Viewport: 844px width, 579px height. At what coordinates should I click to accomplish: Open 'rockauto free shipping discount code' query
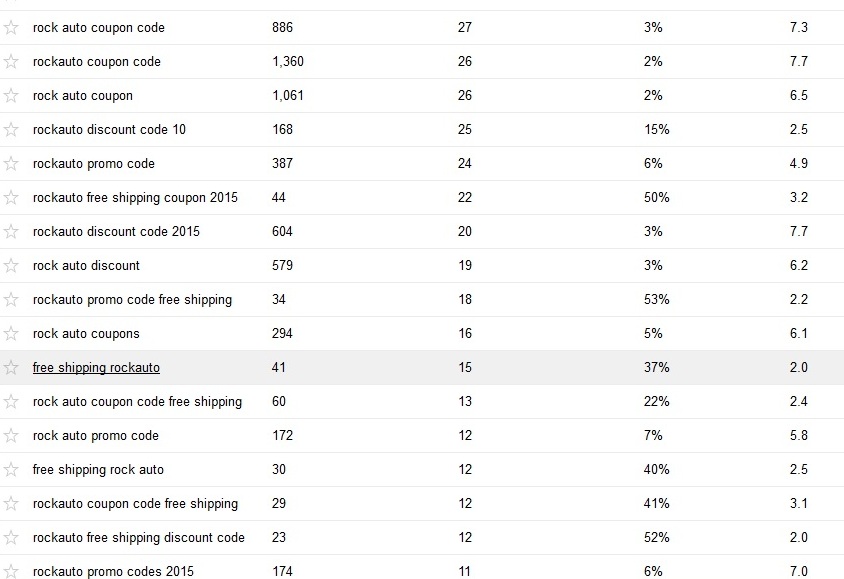tap(138, 538)
